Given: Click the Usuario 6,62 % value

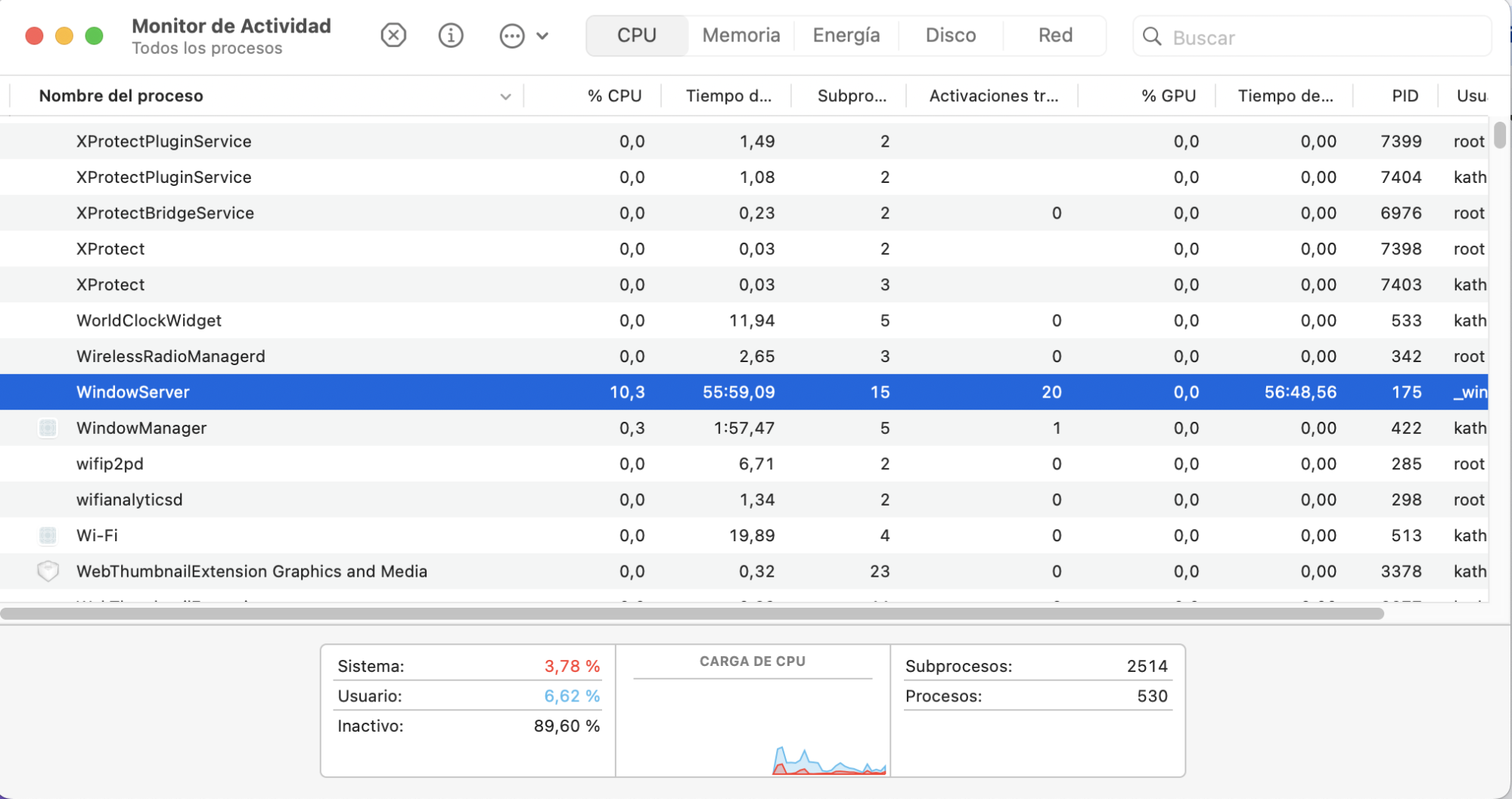Looking at the screenshot, I should (x=572, y=695).
